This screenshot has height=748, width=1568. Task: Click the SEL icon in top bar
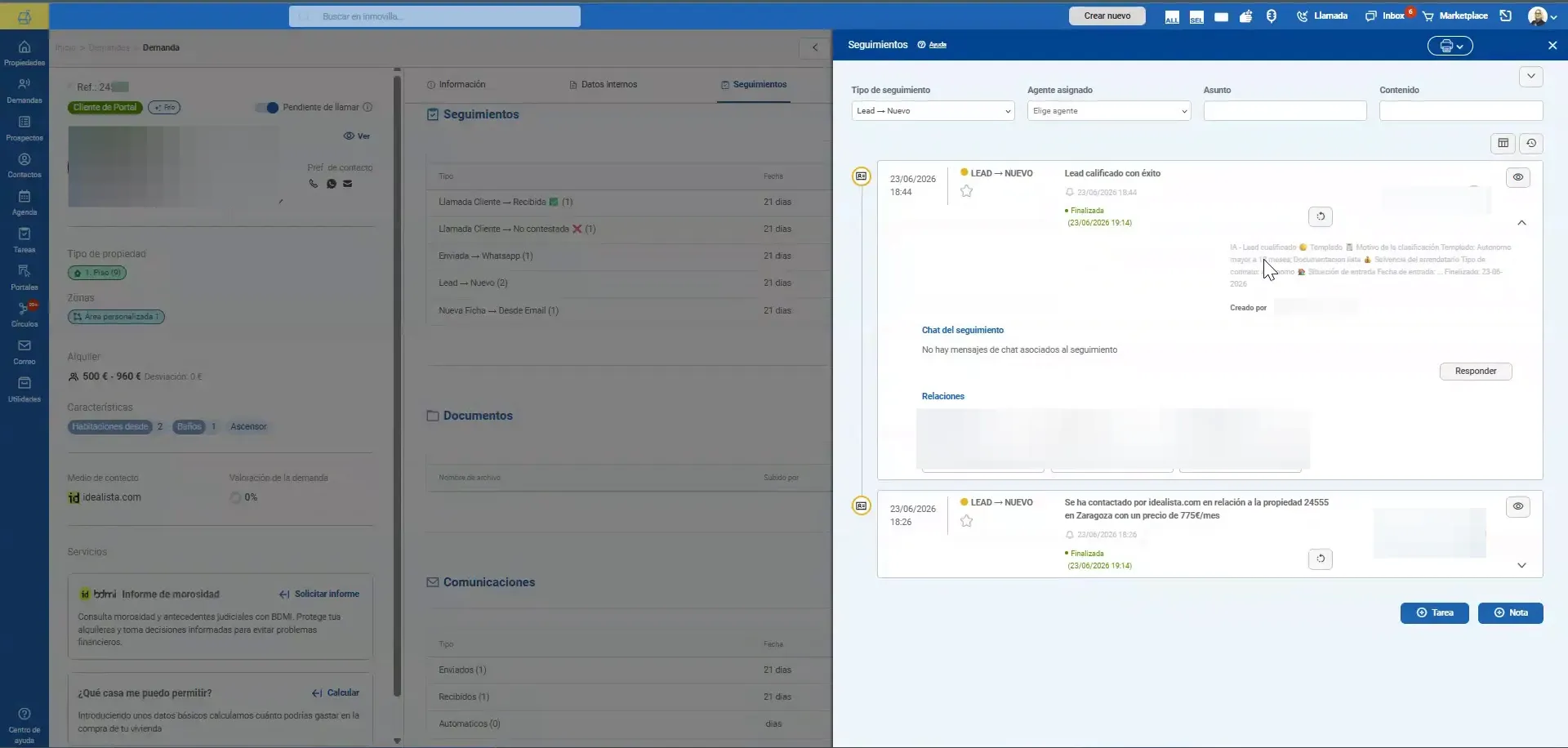point(1196,16)
